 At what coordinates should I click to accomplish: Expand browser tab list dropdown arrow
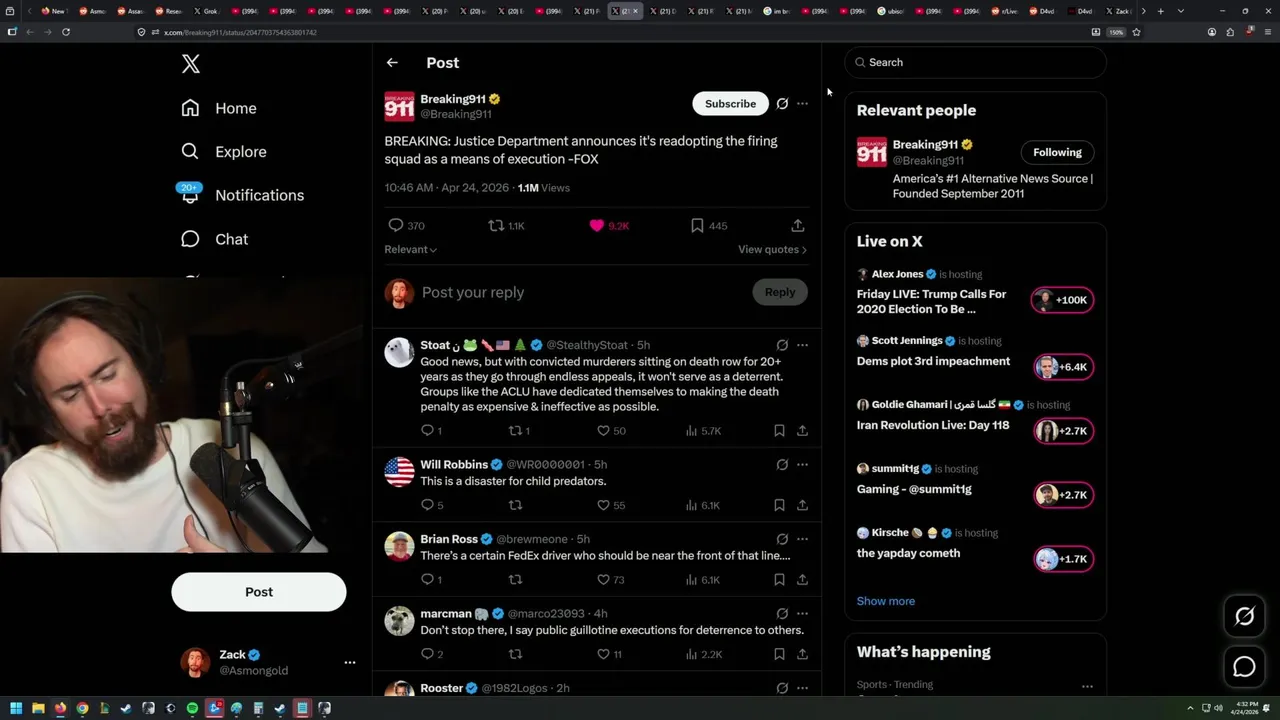point(1181,11)
